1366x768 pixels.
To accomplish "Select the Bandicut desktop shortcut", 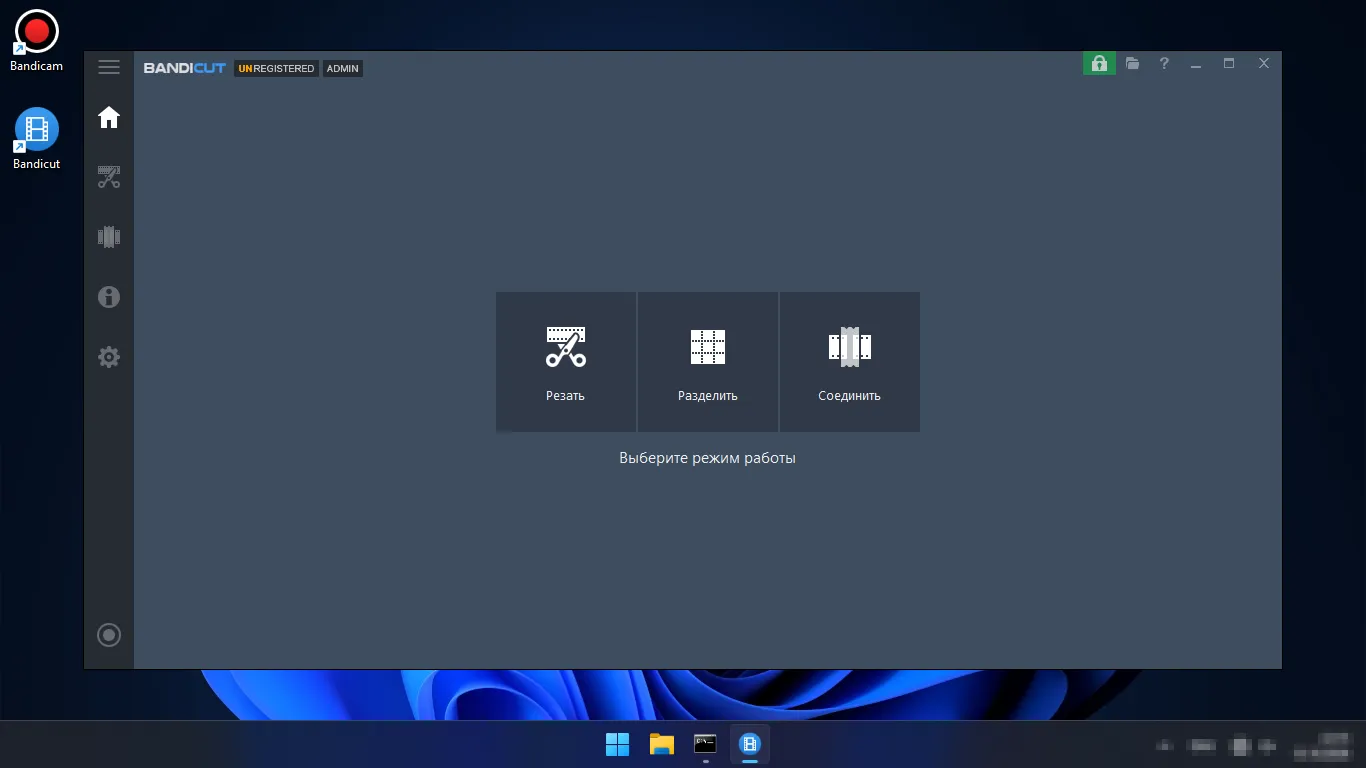I will point(37,138).
